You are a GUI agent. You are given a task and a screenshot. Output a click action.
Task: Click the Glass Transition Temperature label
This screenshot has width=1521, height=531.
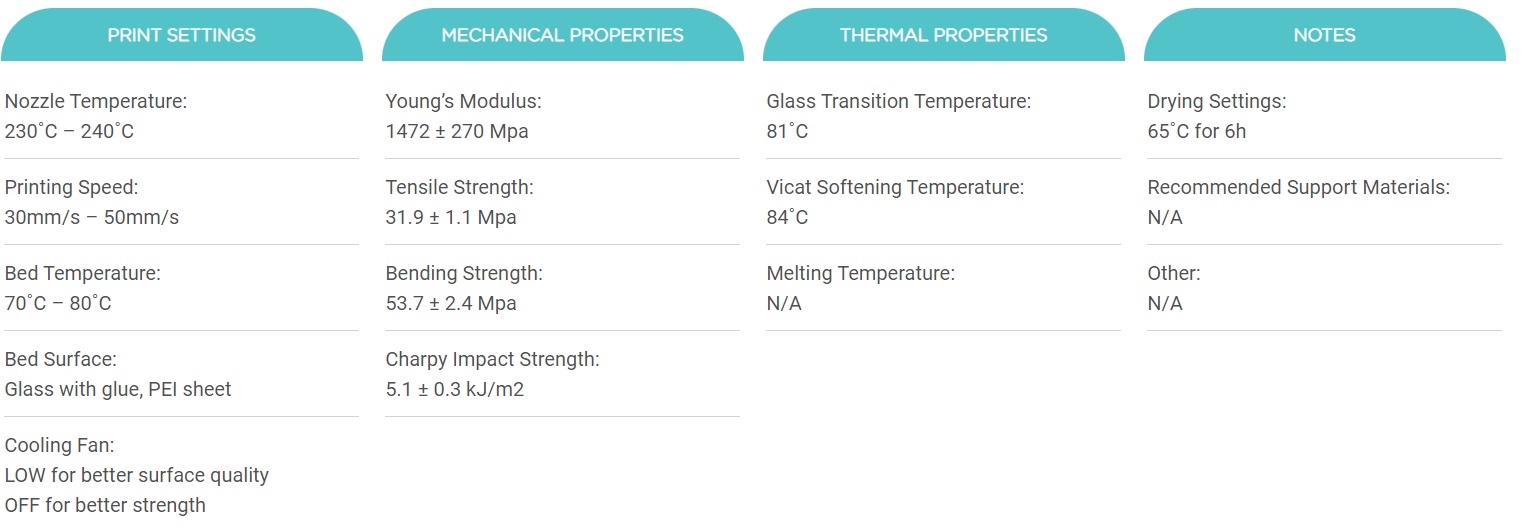pos(898,101)
